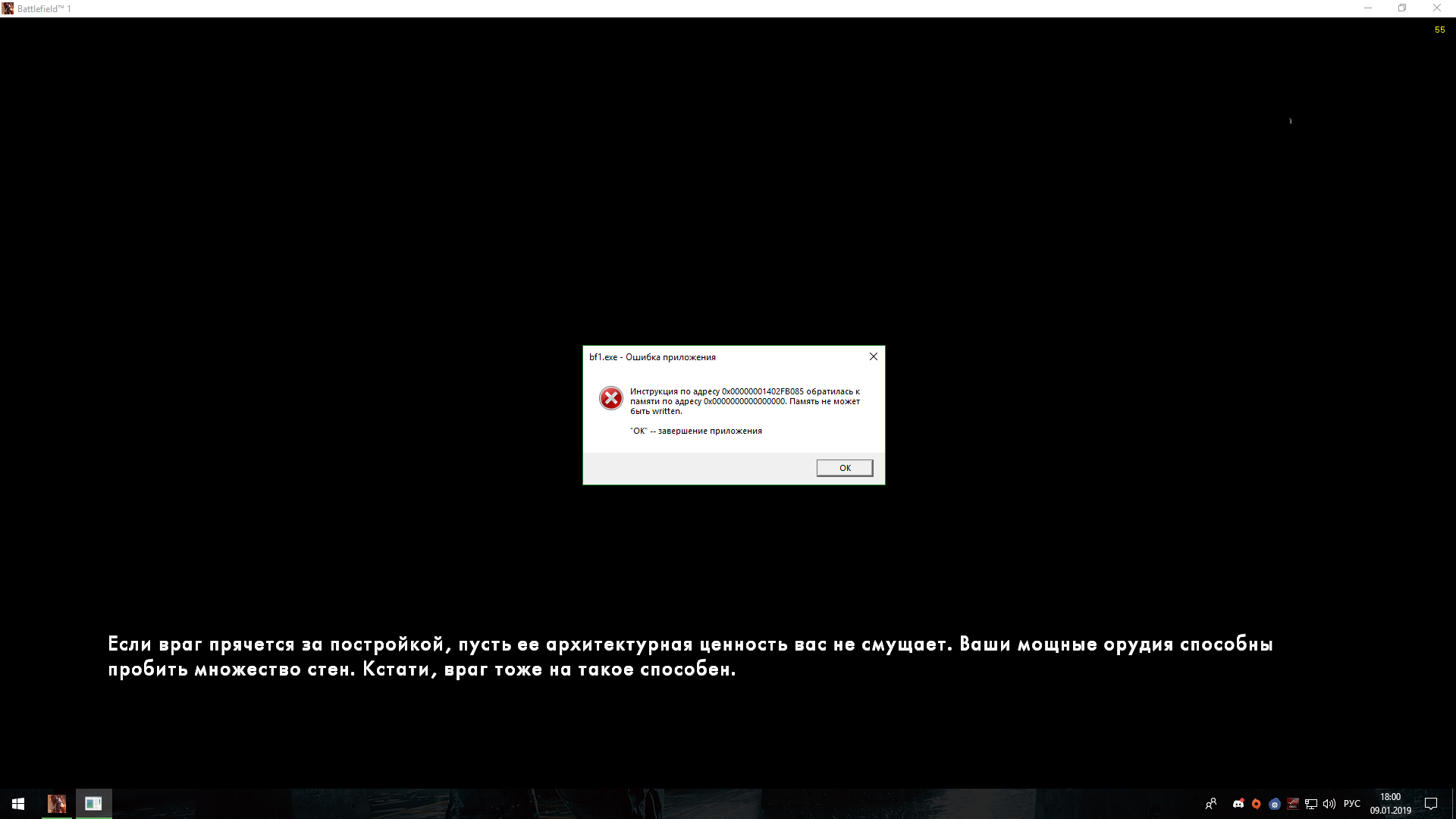Click OK to terminate the application

[844, 468]
